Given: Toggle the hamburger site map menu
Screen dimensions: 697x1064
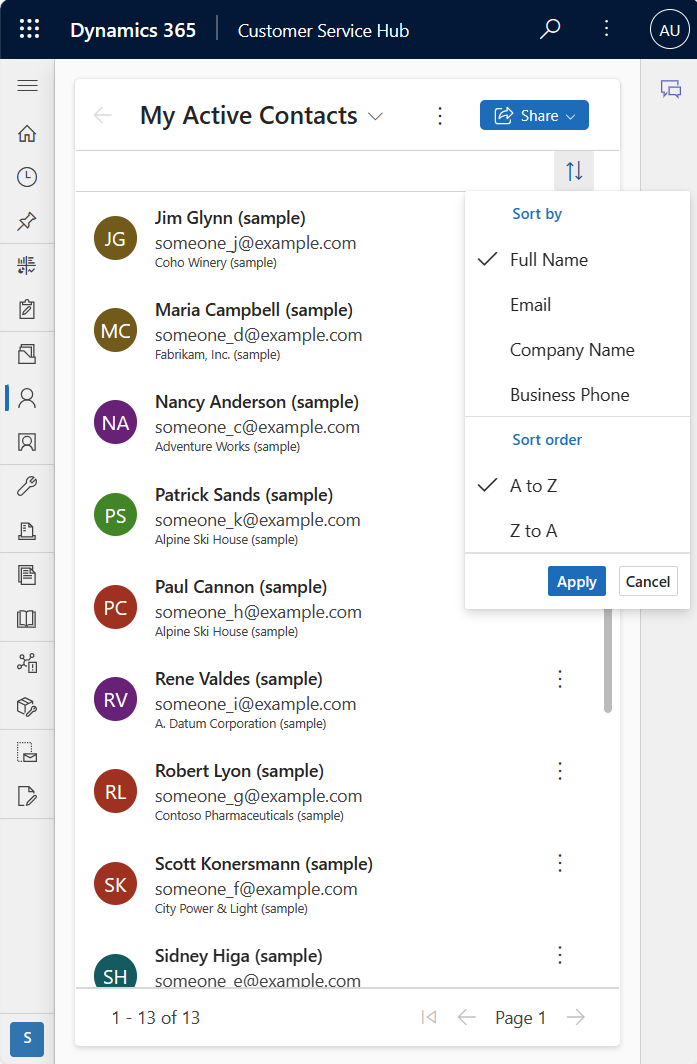Looking at the screenshot, I should (27, 86).
